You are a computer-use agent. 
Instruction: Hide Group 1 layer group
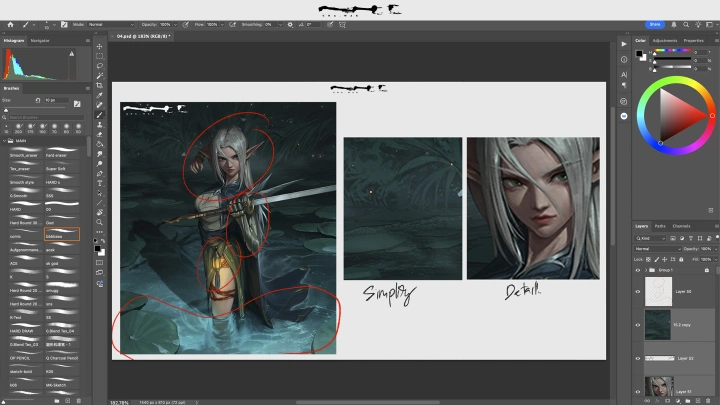pos(637,270)
